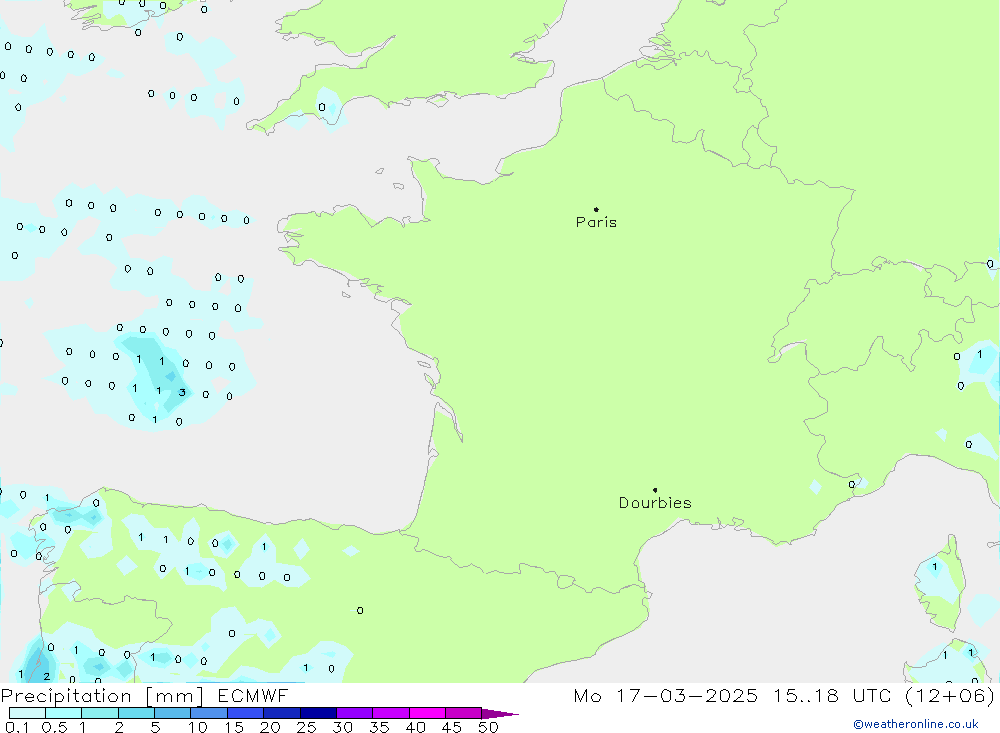Click the '25' legend scale label
This screenshot has height=733, width=1000.
[306, 727]
